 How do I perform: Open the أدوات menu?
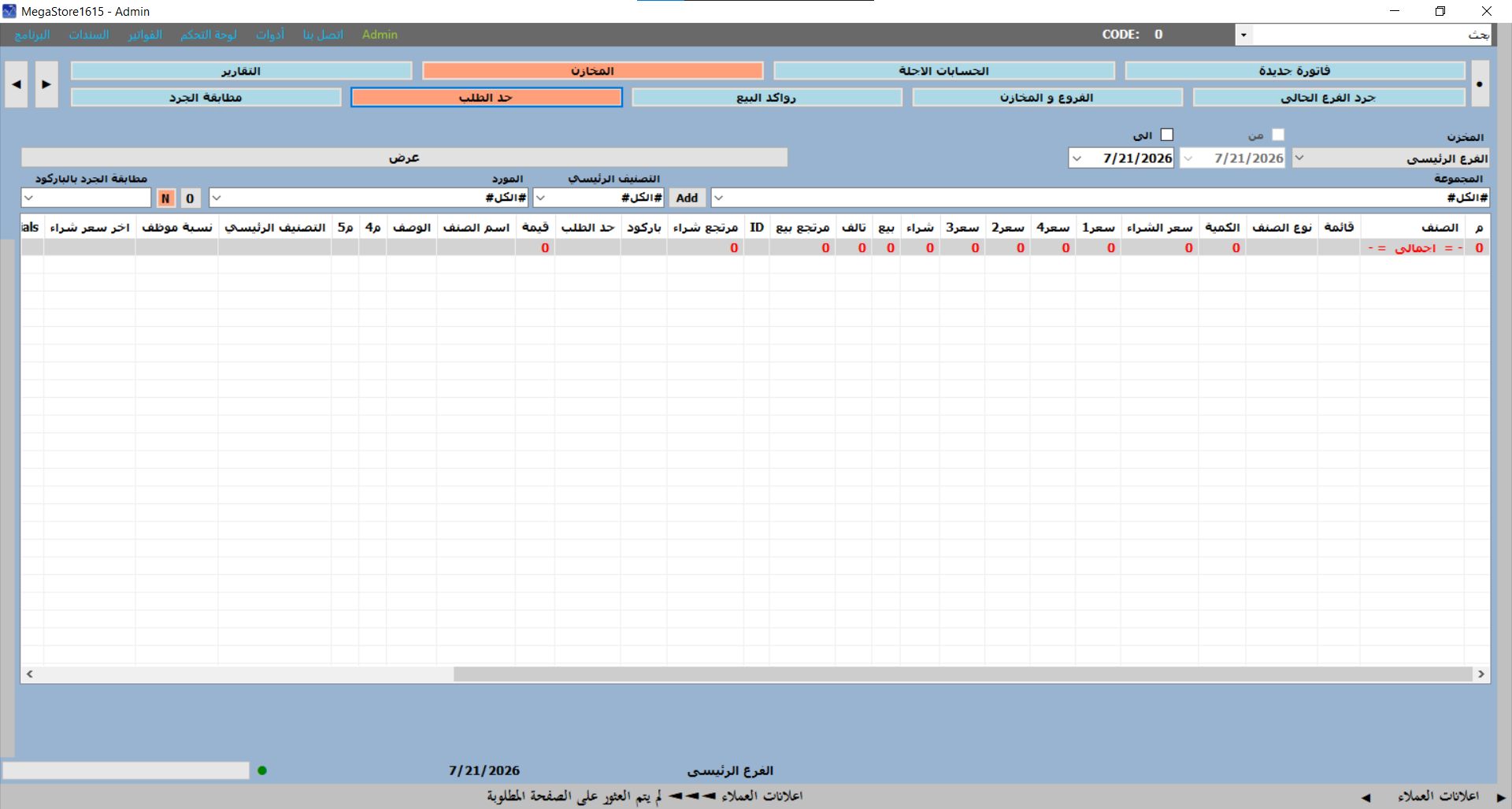tap(270, 35)
